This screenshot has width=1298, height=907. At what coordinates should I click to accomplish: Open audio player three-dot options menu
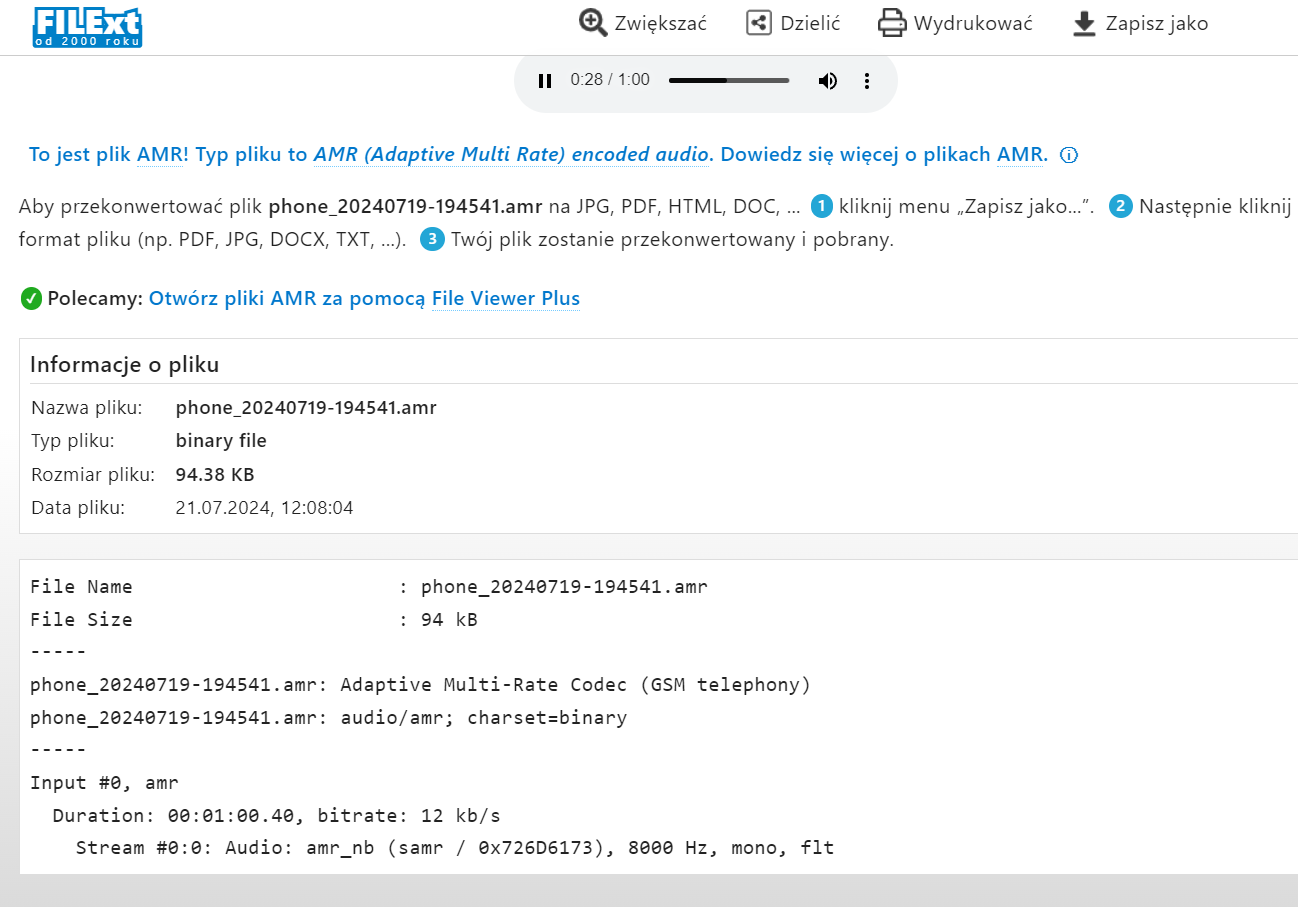867,81
